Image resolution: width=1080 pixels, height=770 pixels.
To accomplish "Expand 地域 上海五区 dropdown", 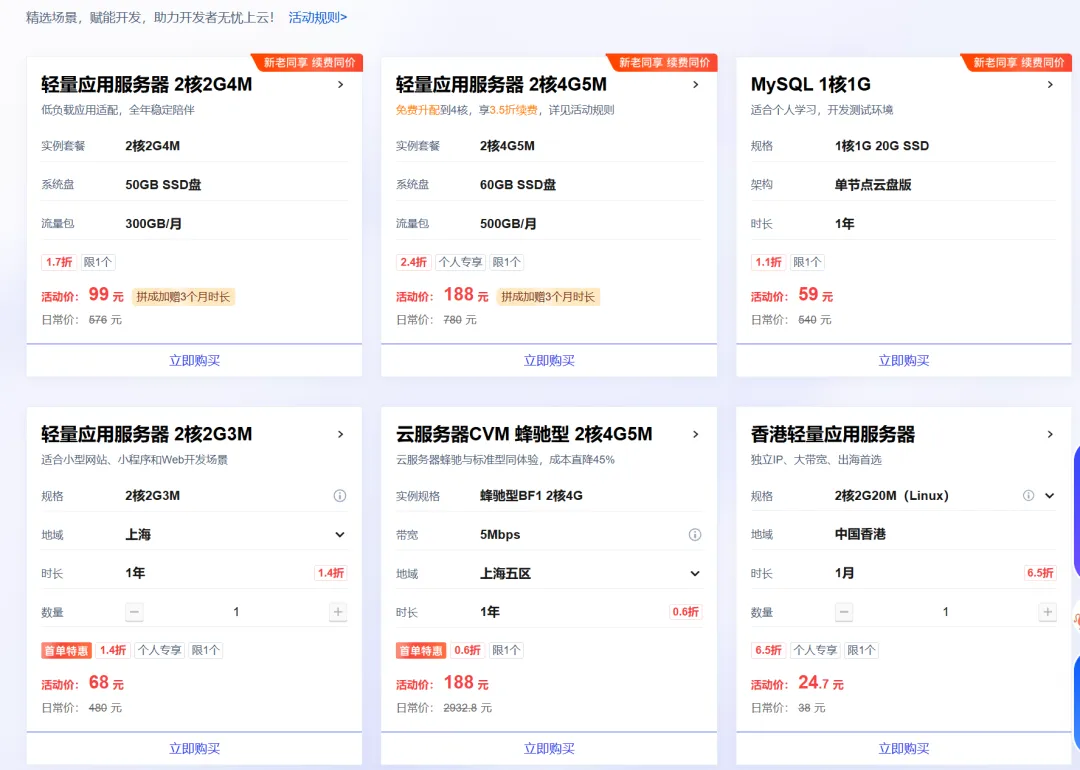I will (695, 574).
